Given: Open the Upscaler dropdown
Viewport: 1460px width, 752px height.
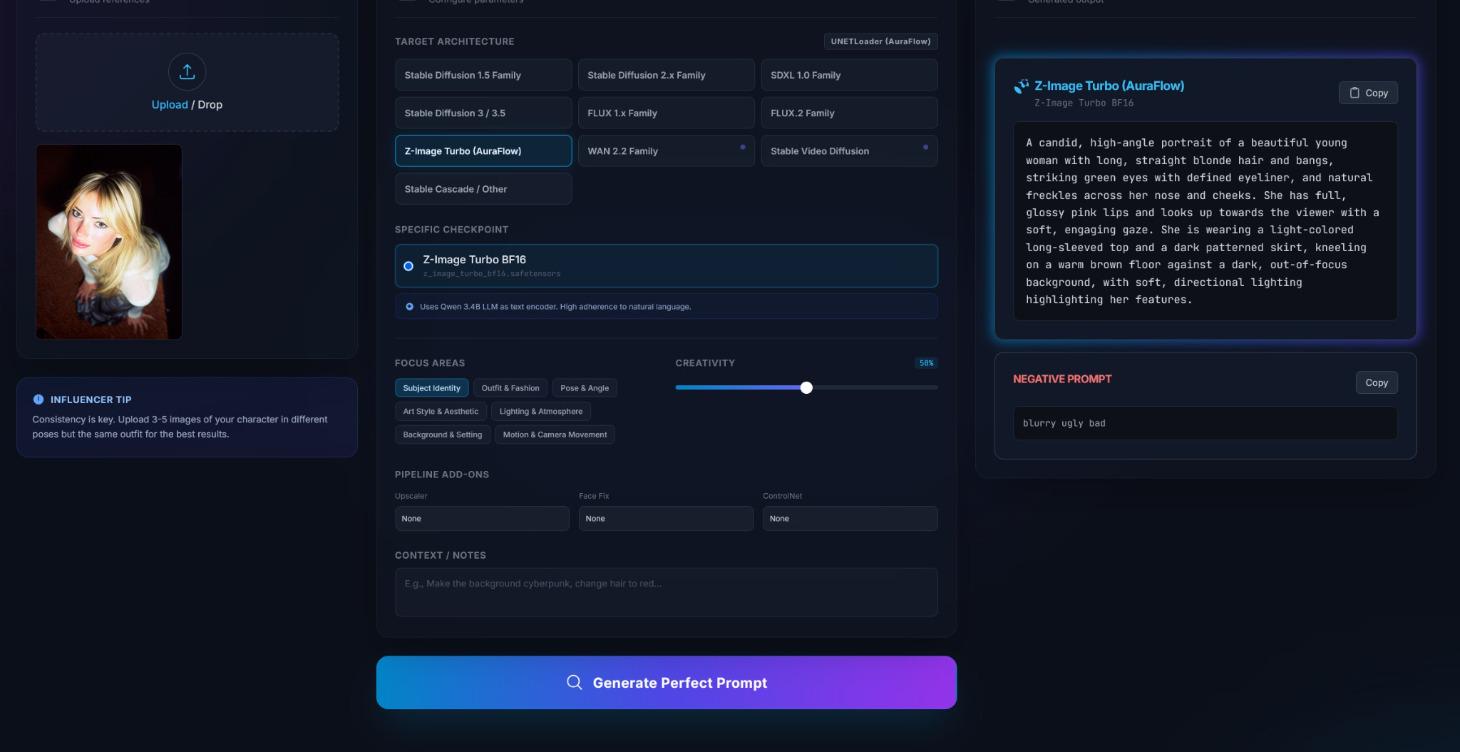Looking at the screenshot, I should pos(482,518).
